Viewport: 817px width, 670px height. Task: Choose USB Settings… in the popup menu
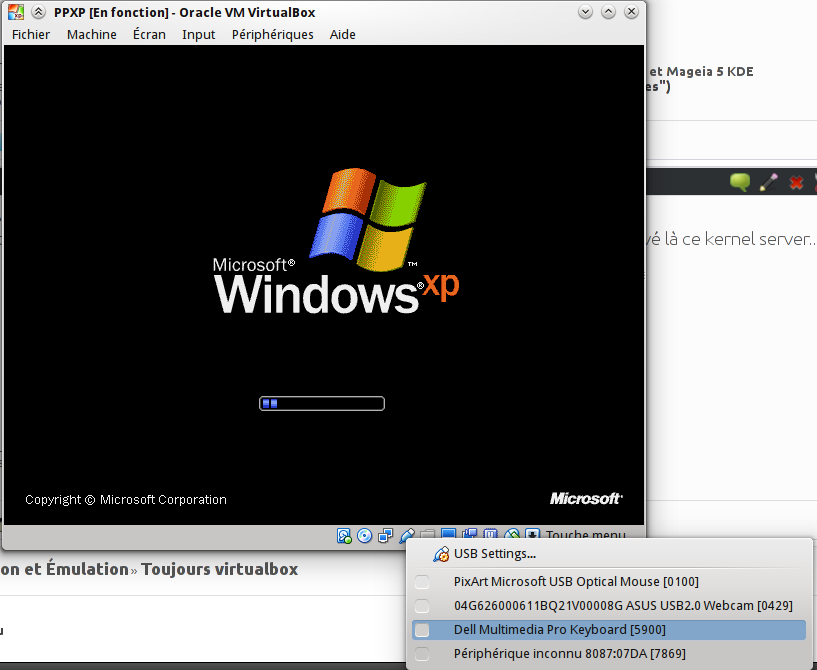click(x=609, y=554)
